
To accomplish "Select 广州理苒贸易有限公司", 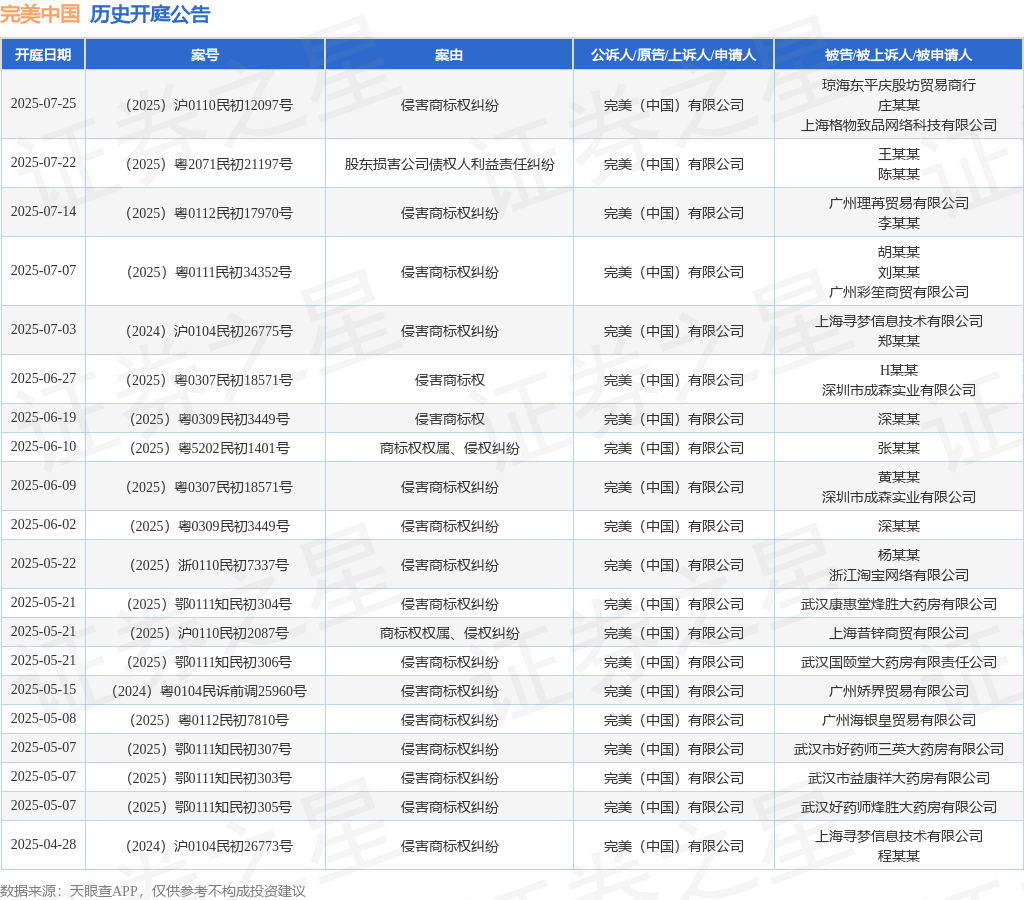I will (x=899, y=203).
